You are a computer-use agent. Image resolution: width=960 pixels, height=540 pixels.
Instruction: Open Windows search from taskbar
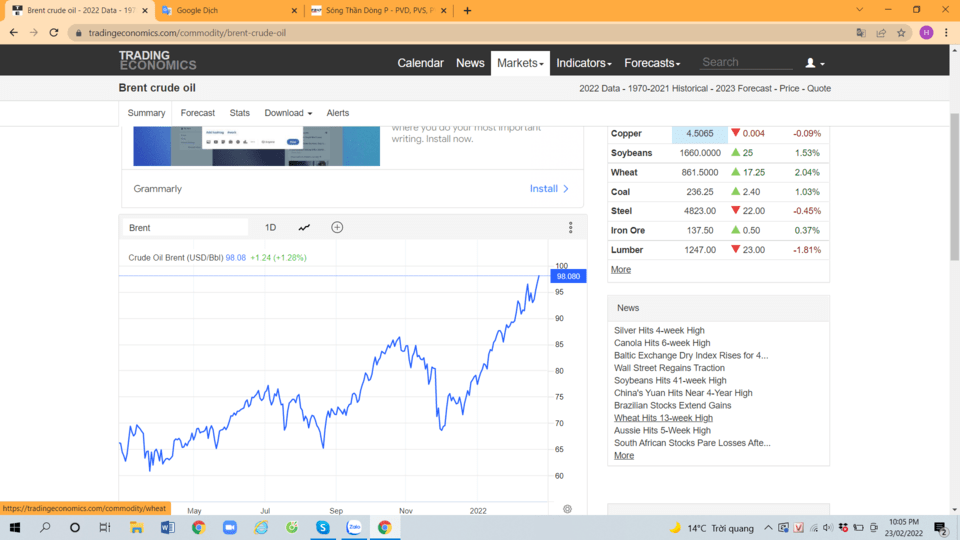45,527
